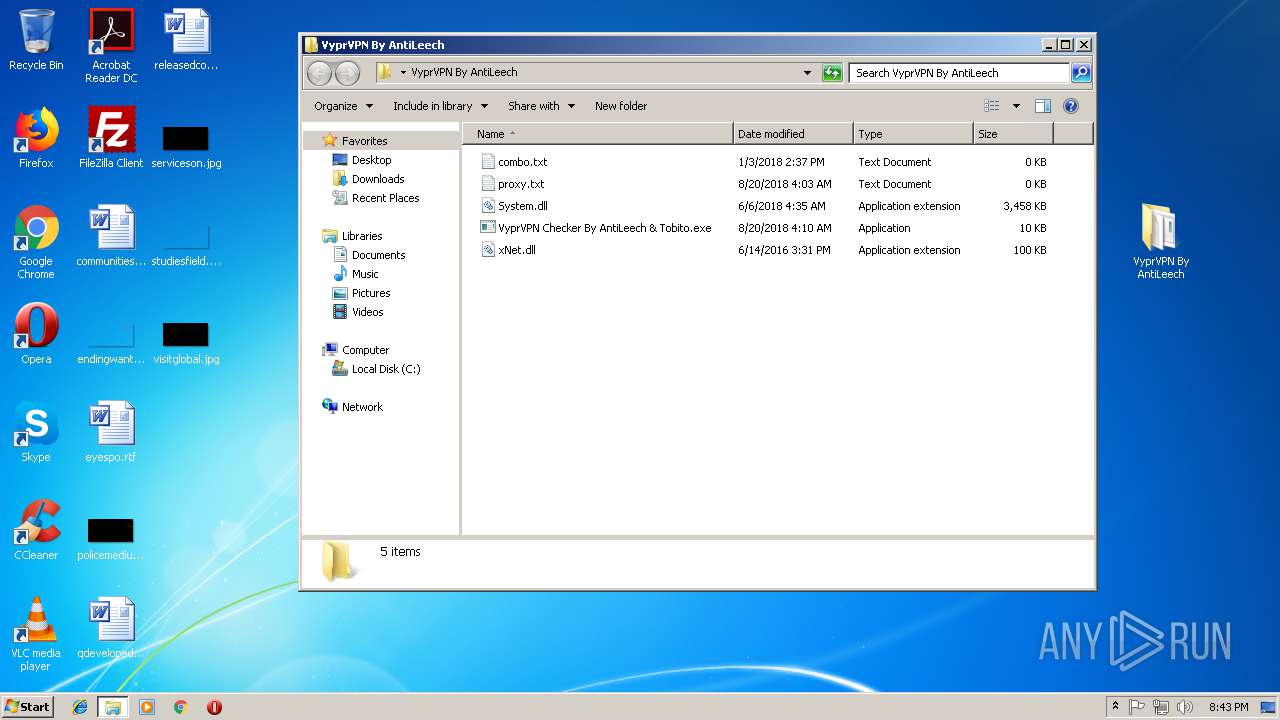Expand the address bar history dropdown
1280x720 pixels.
[807, 73]
